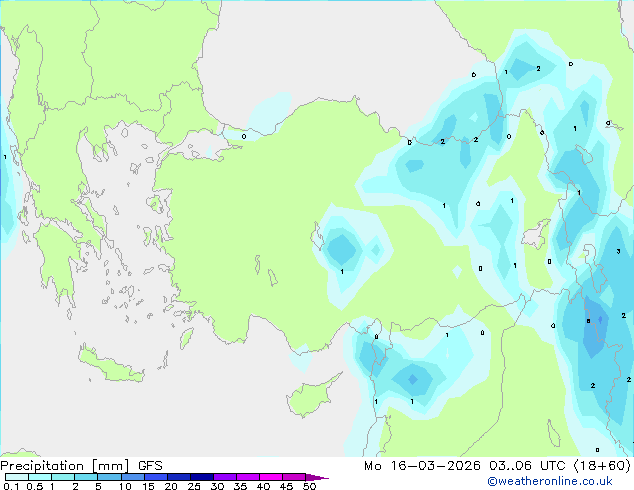Image resolution: width=634 pixels, height=490 pixels.
Task: Click the '(18+60)' forecast run text
Action: click(602, 466)
